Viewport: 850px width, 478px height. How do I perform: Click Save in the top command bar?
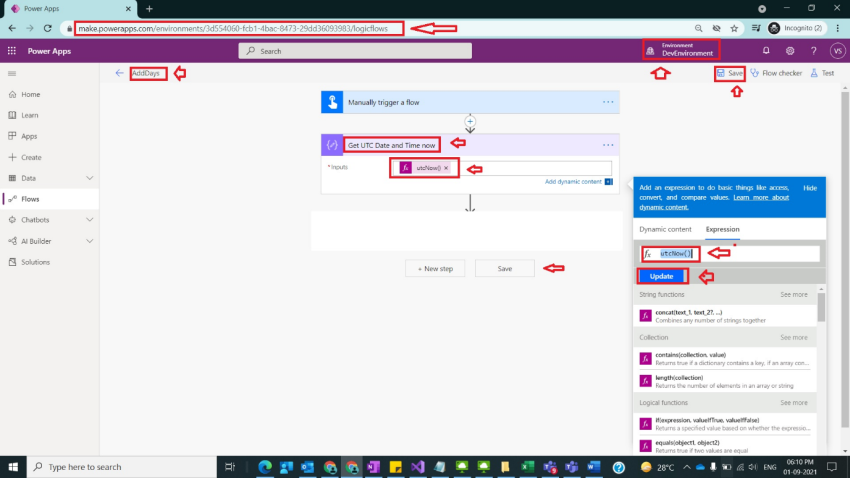pos(730,73)
